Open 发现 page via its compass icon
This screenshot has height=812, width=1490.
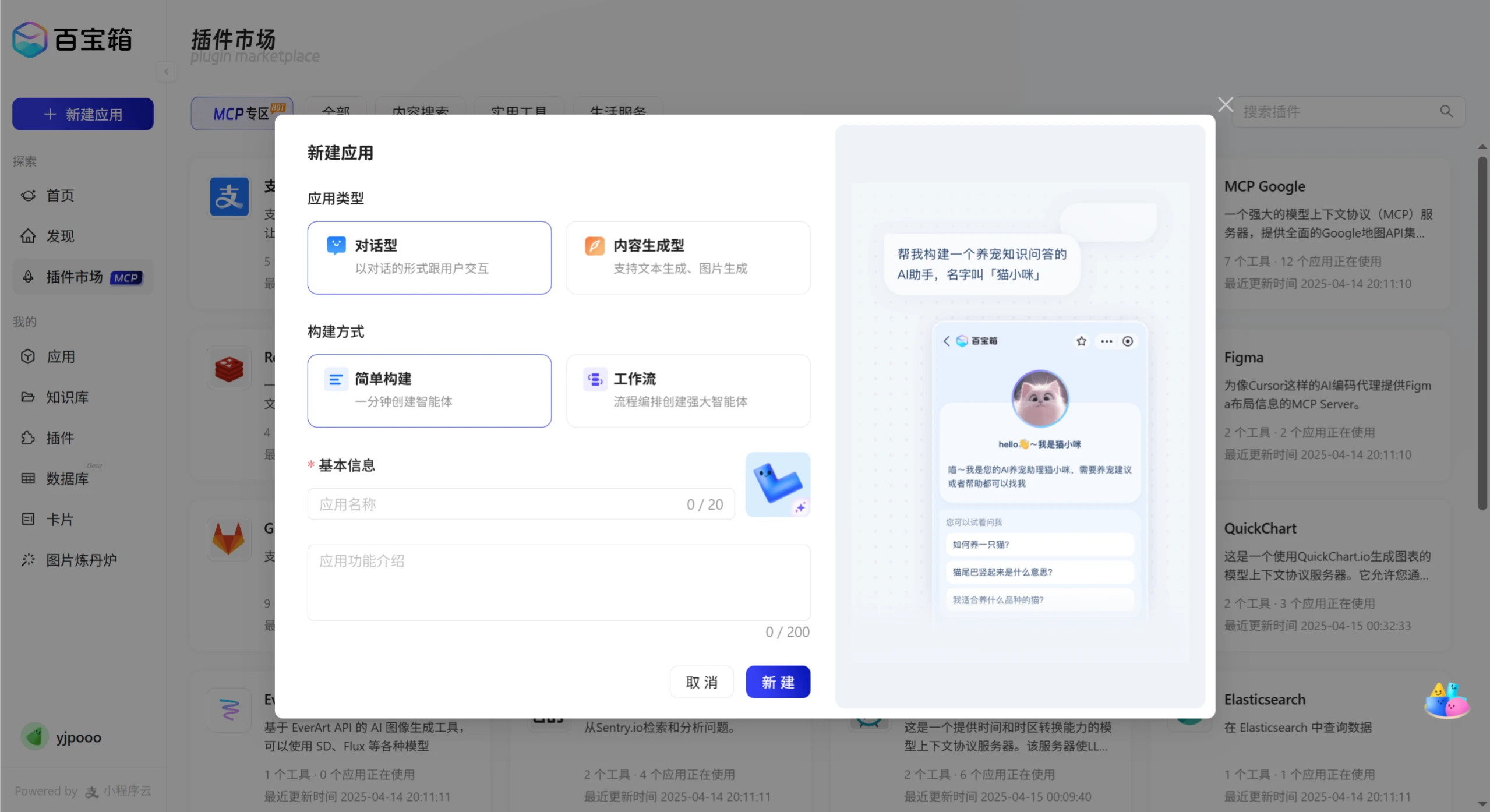pos(28,236)
